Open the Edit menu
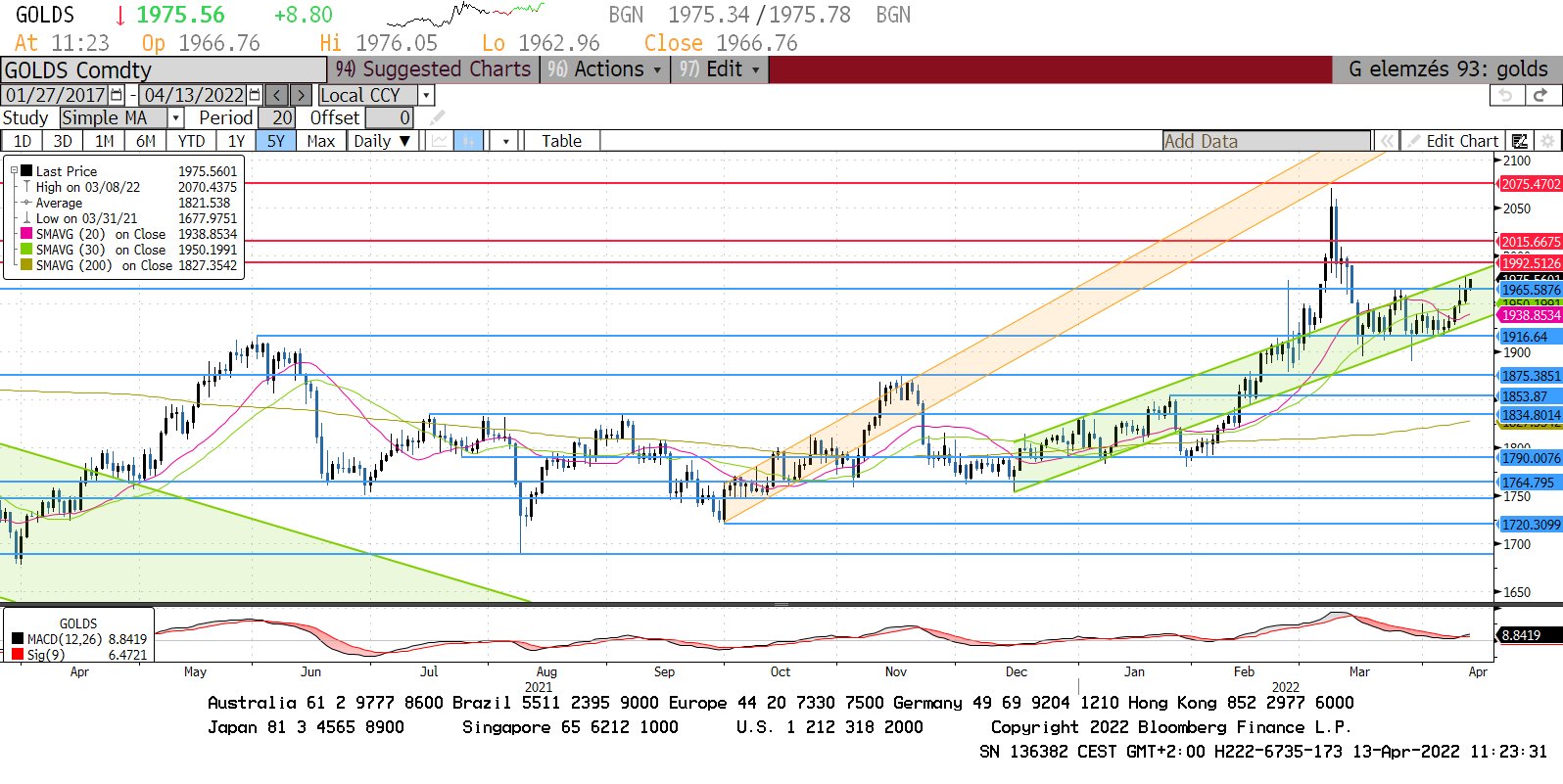This screenshot has height=784, width=1563. click(720, 69)
